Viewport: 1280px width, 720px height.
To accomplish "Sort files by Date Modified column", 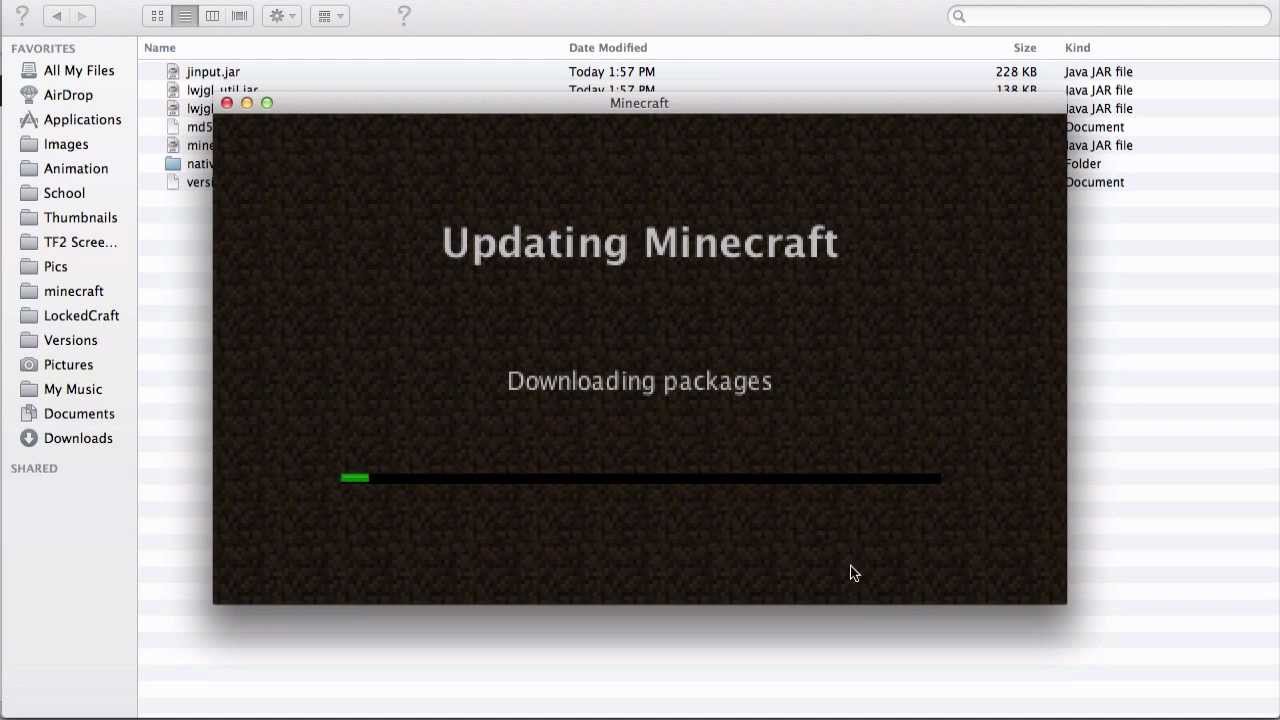I will [x=608, y=48].
